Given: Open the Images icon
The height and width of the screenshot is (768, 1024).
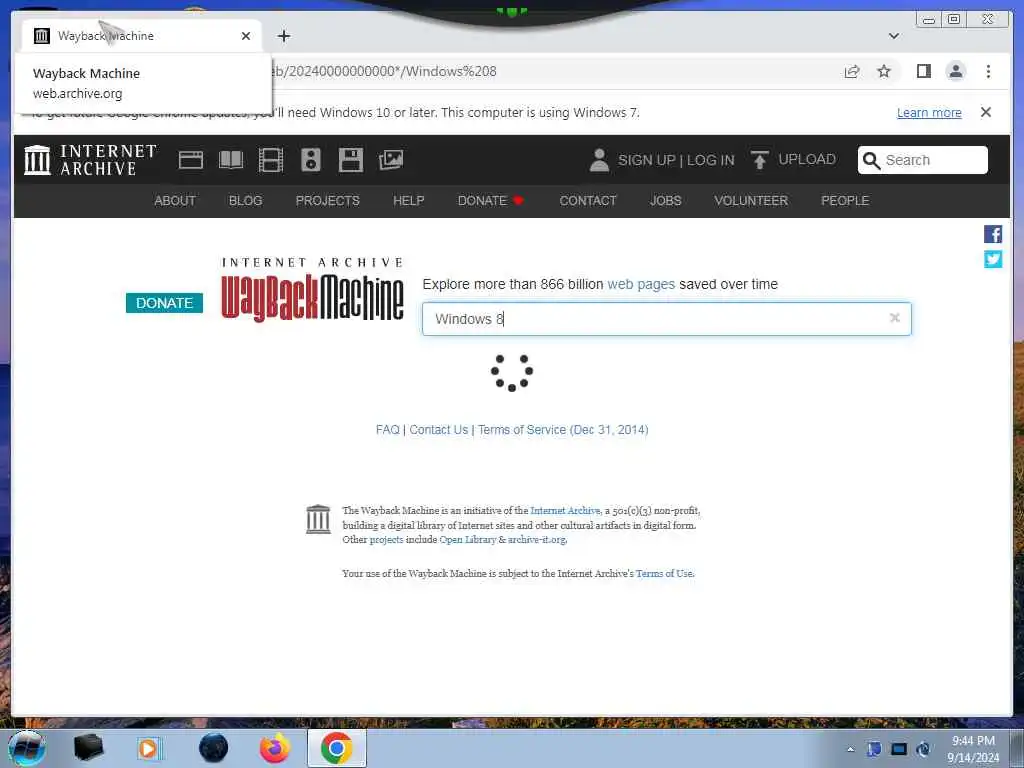Looking at the screenshot, I should coord(391,160).
